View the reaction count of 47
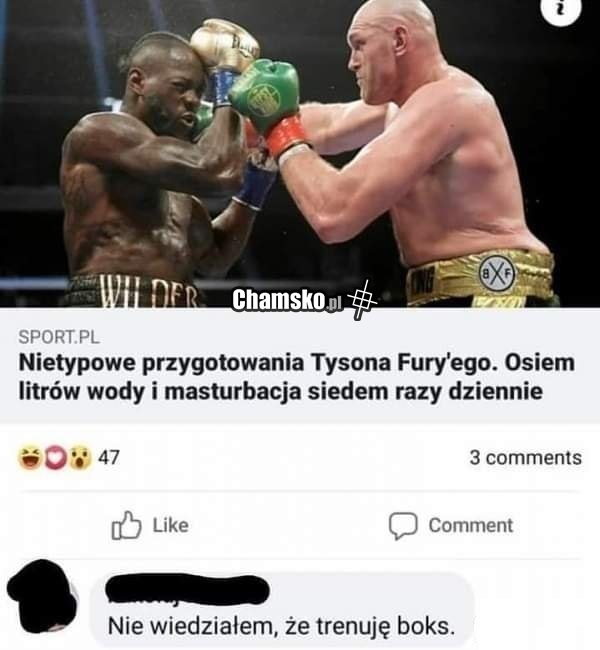Screen dimensions: 600x650 [x=109, y=458]
